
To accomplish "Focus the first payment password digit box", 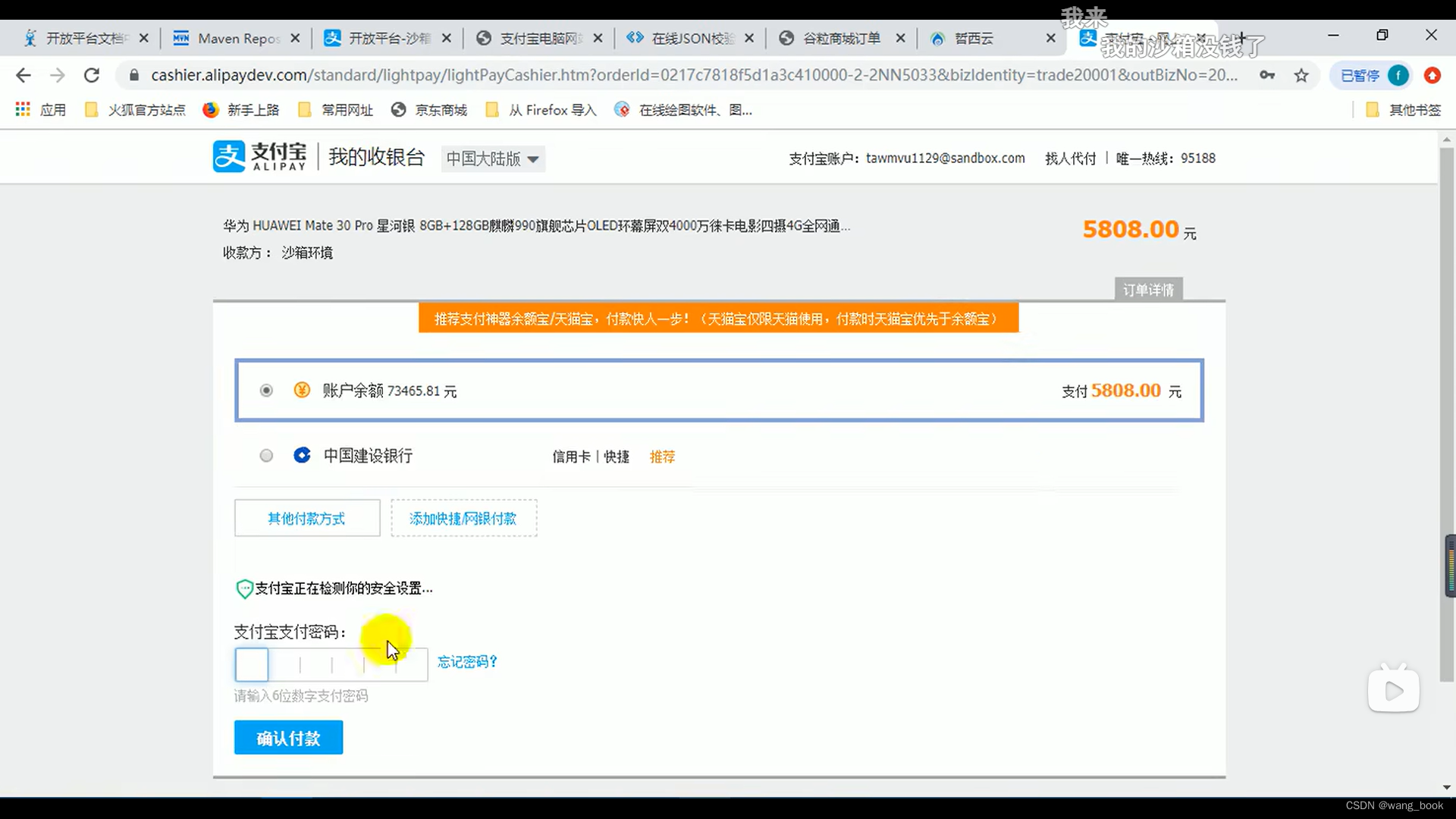I will tap(252, 664).
